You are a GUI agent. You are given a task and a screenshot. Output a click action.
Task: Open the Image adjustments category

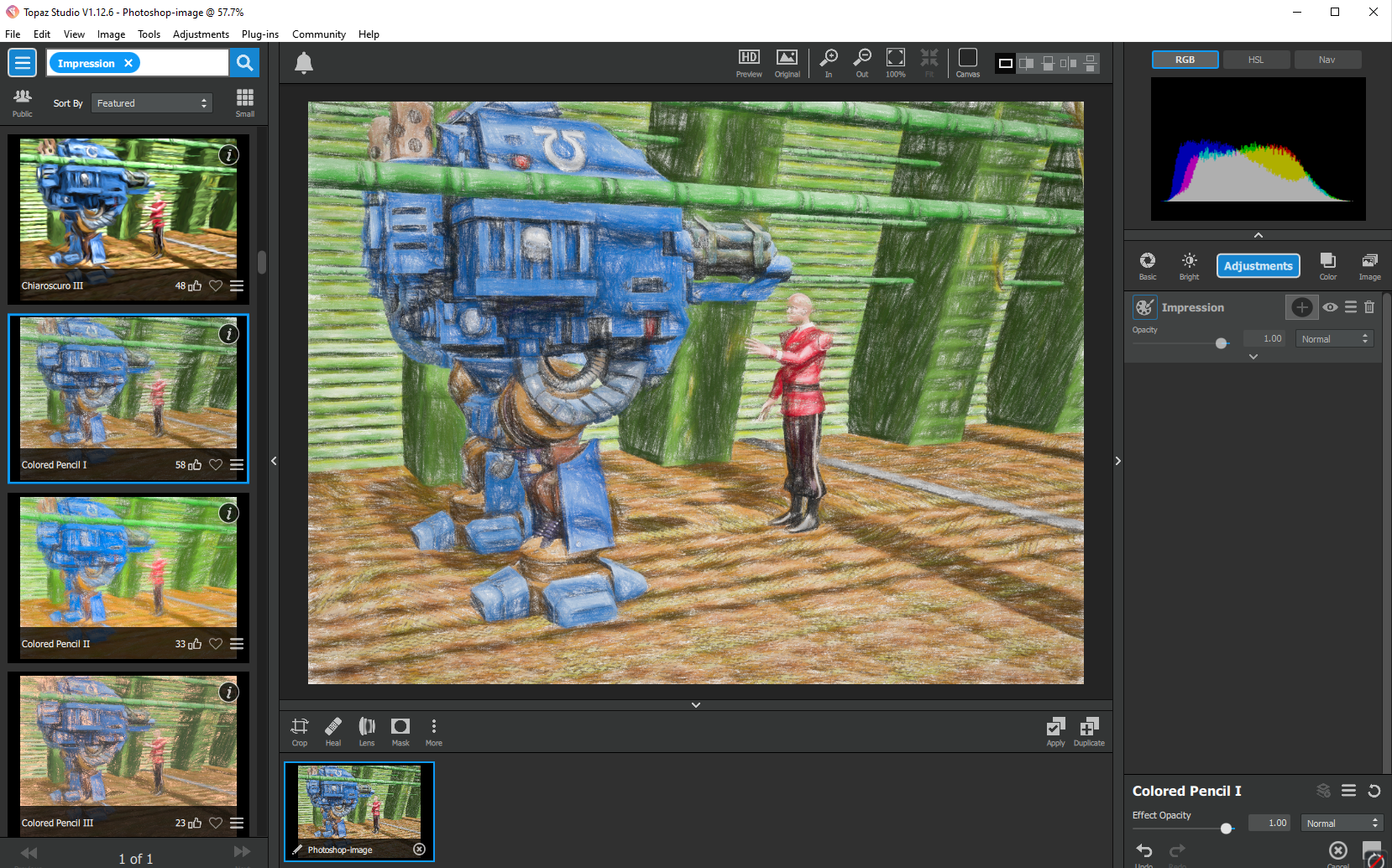(1370, 266)
